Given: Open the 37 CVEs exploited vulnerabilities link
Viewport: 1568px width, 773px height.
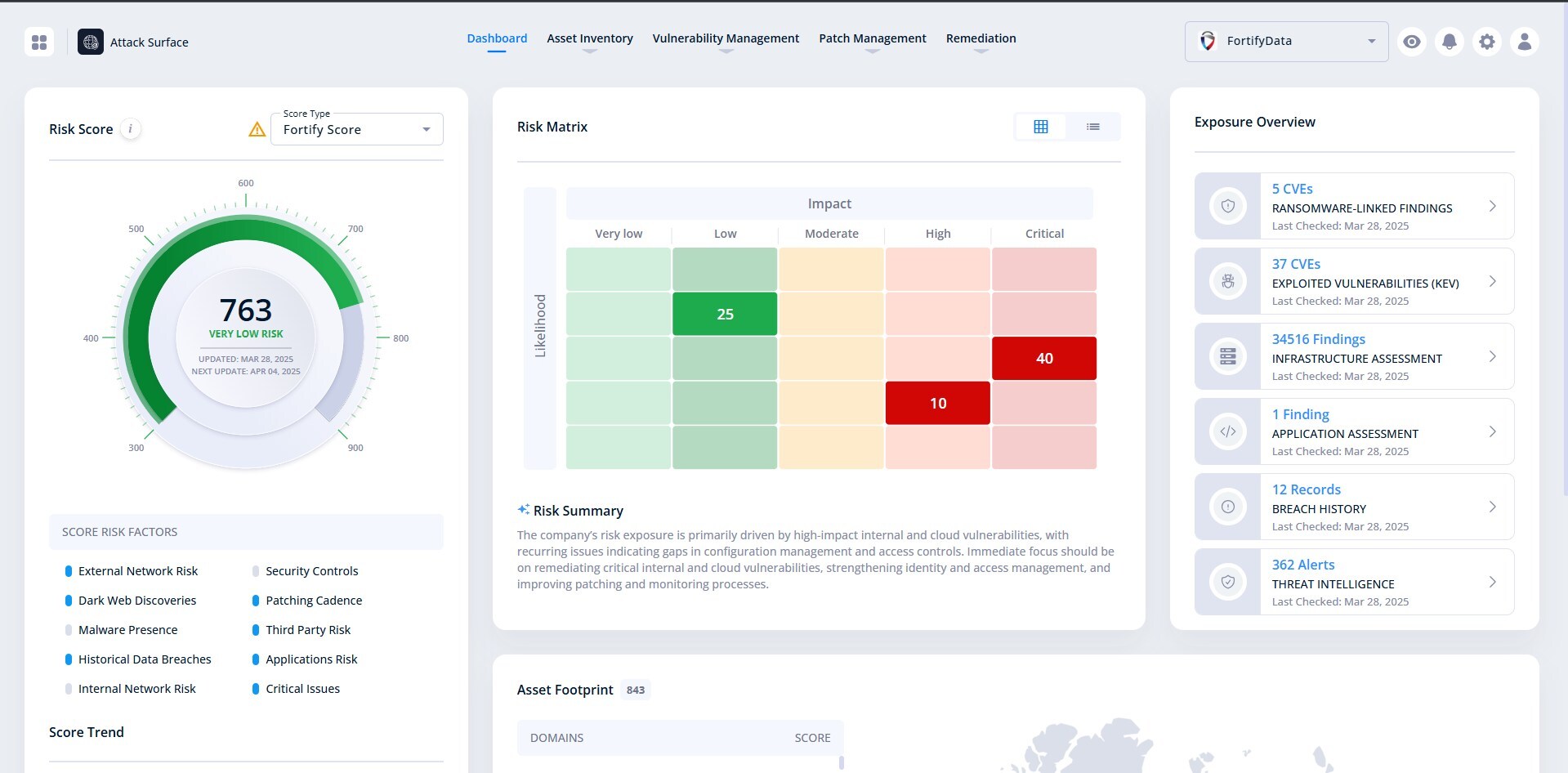Looking at the screenshot, I should click(1296, 264).
